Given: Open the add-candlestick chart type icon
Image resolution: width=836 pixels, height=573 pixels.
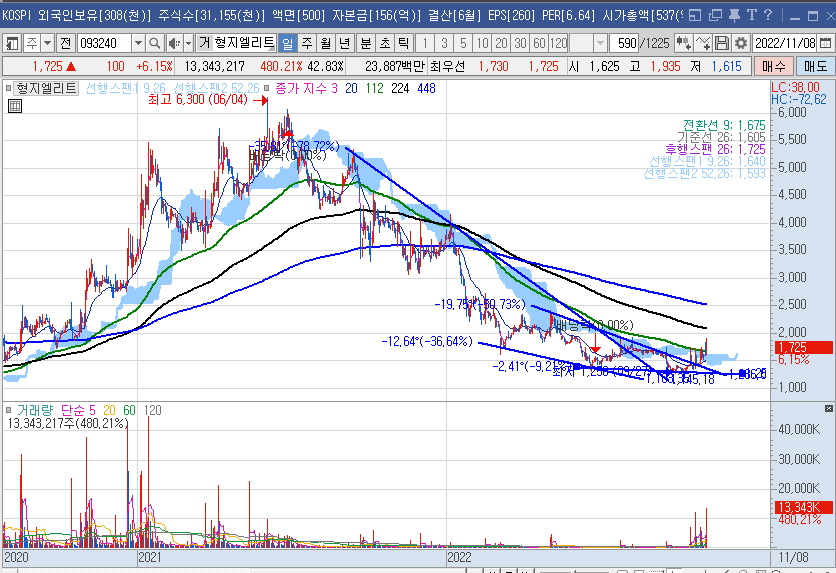Looking at the screenshot, I should 684,43.
